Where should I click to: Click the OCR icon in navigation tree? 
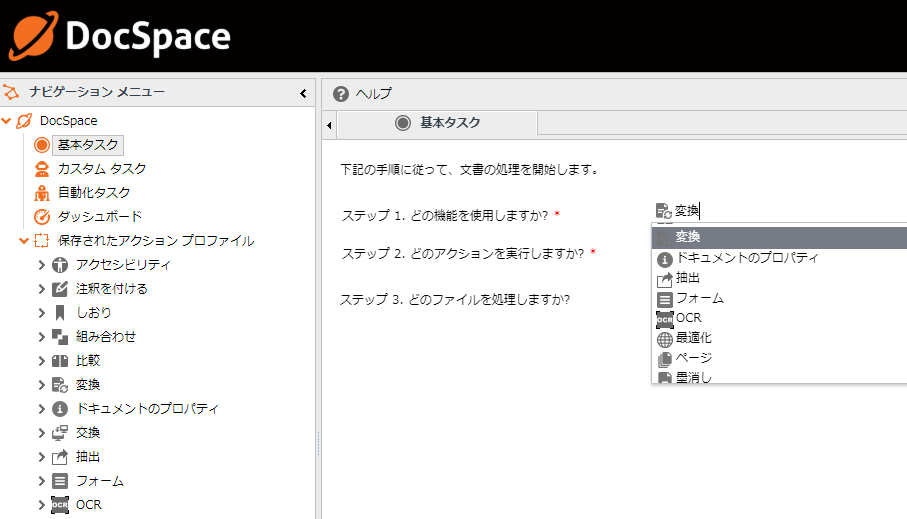point(60,505)
